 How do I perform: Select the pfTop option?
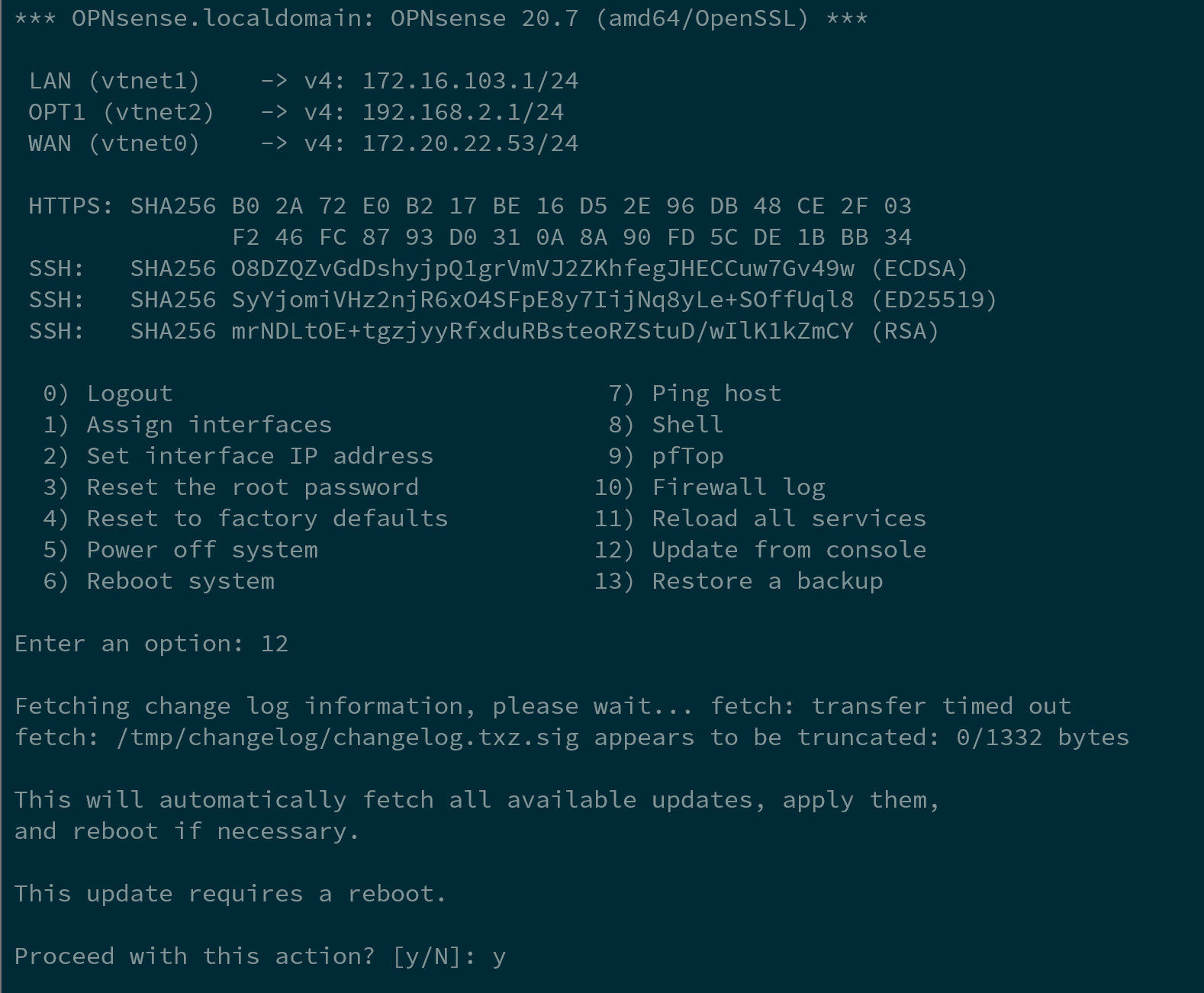(687, 456)
